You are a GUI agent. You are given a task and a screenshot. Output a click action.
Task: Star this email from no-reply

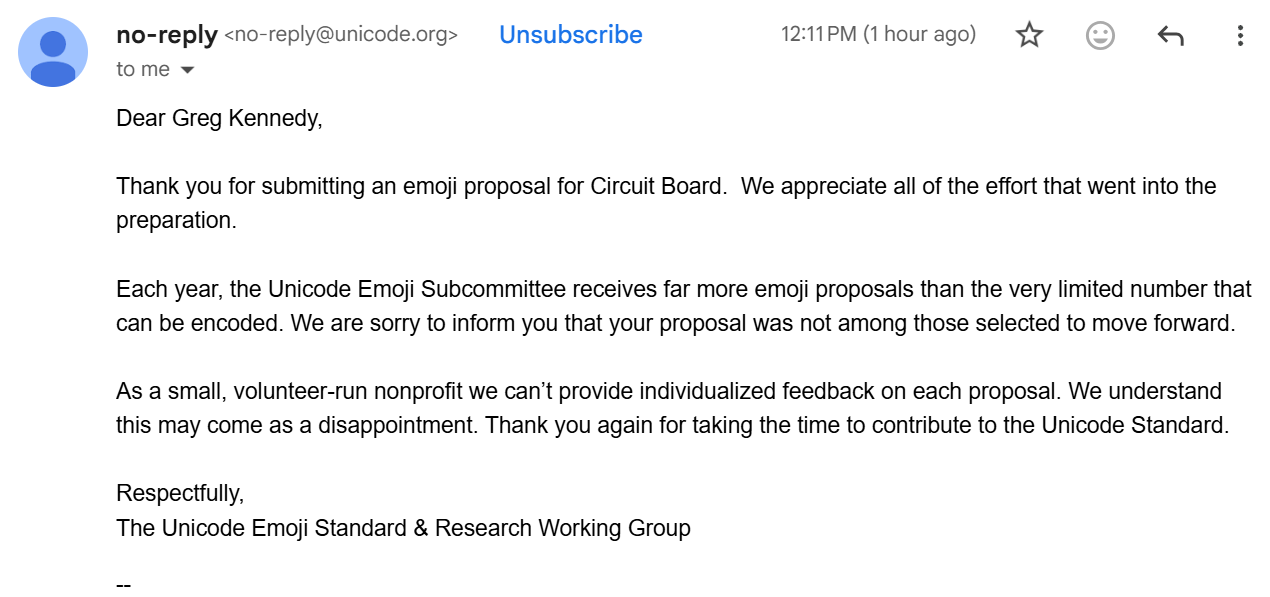(x=1029, y=36)
